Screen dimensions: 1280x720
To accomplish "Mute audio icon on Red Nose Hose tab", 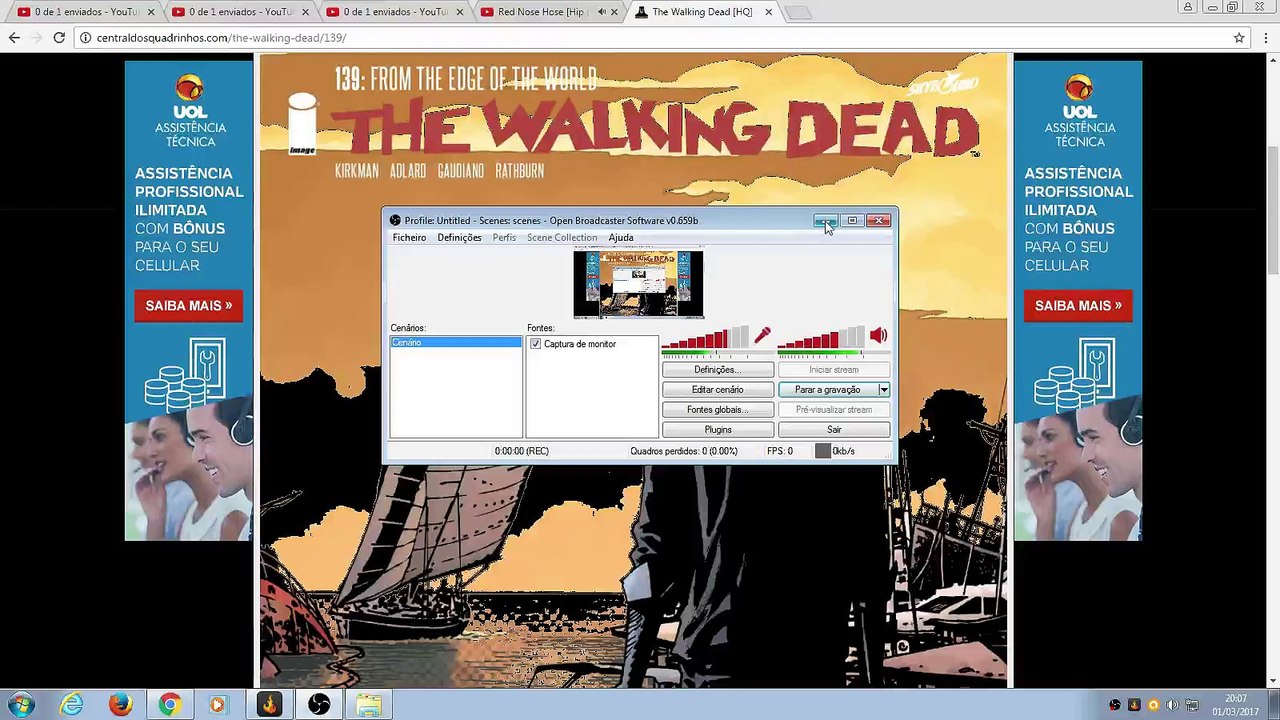I will [x=602, y=12].
